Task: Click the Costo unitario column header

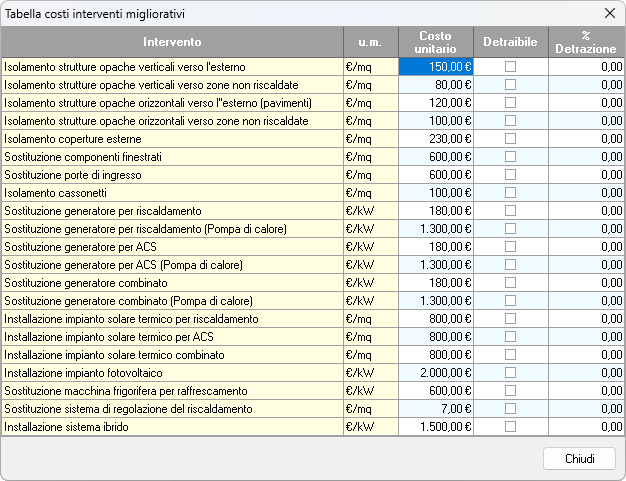Action: click(x=436, y=42)
